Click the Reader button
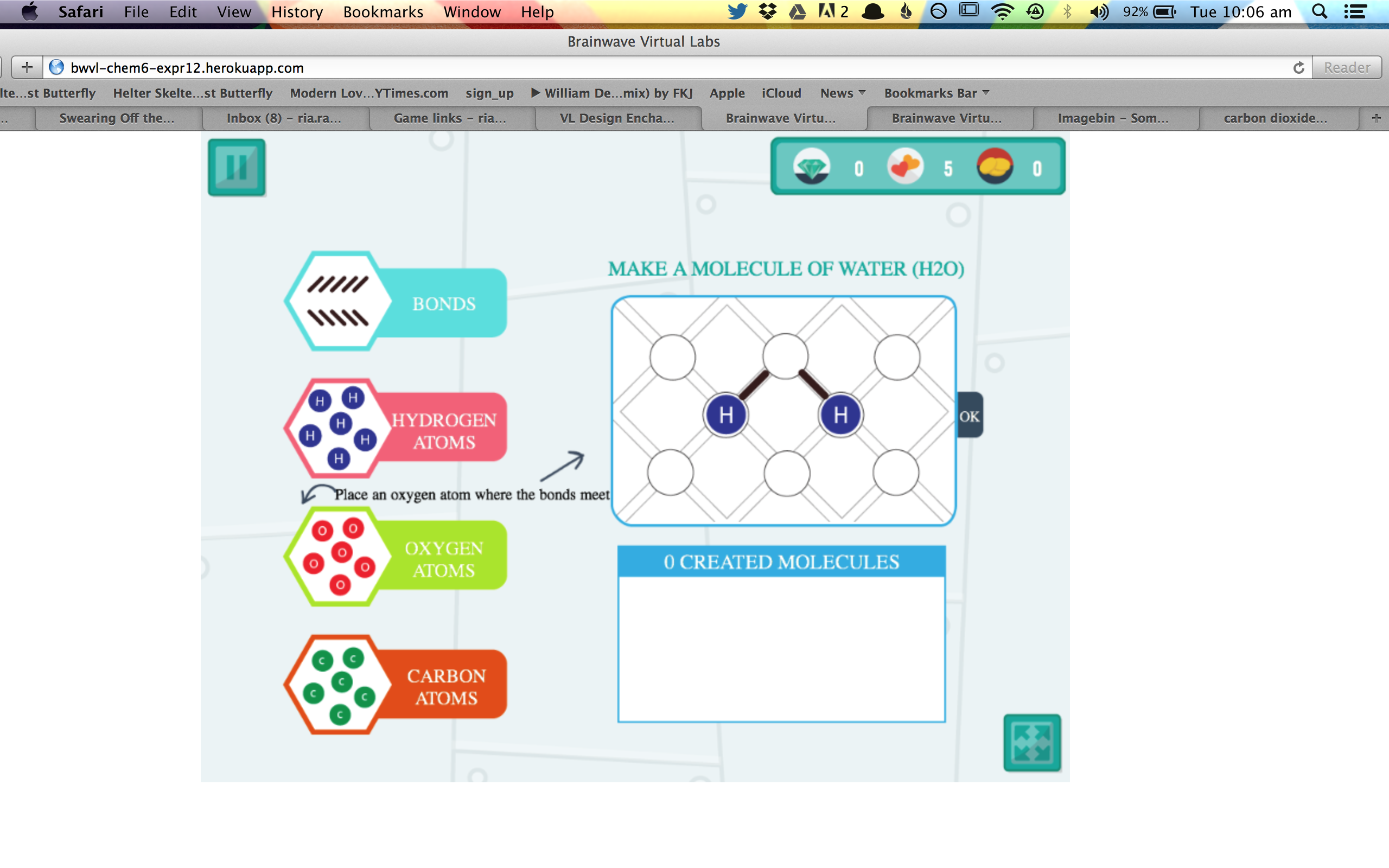 pos(1347,68)
